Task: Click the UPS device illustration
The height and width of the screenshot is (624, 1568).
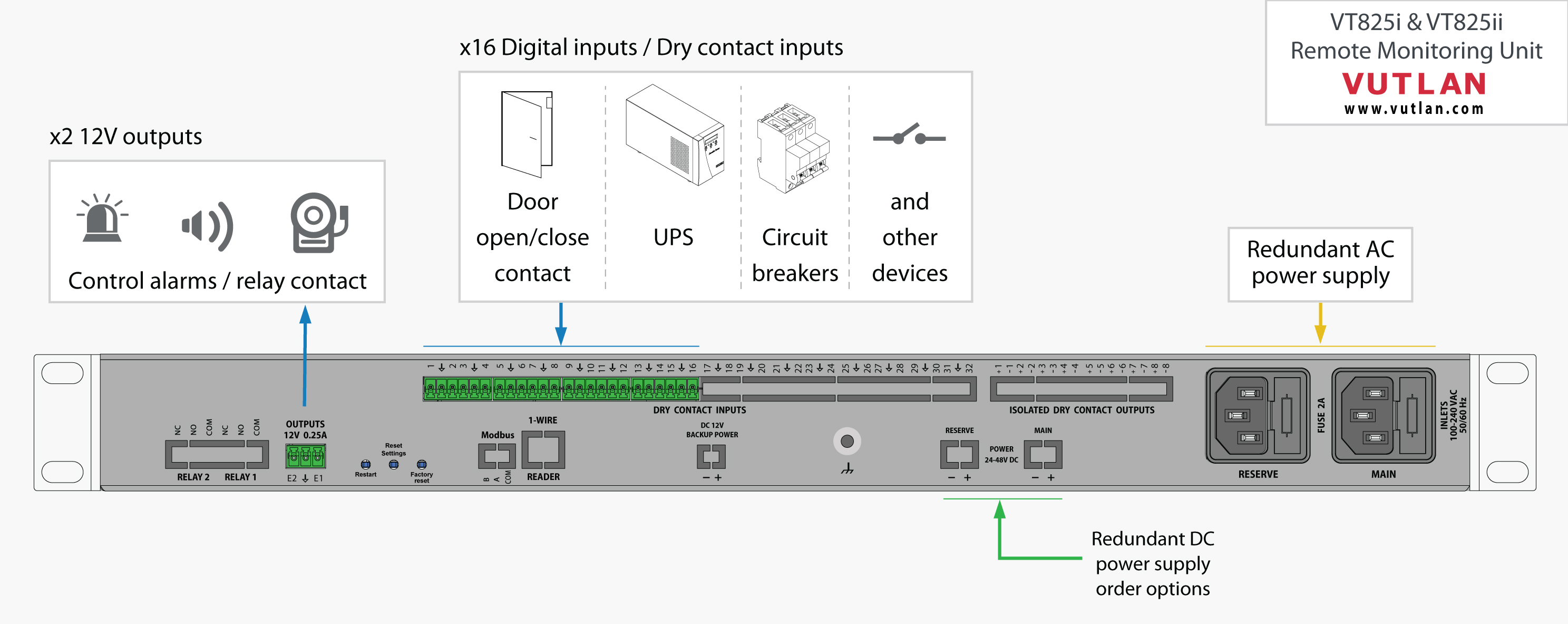Action: pos(675,135)
